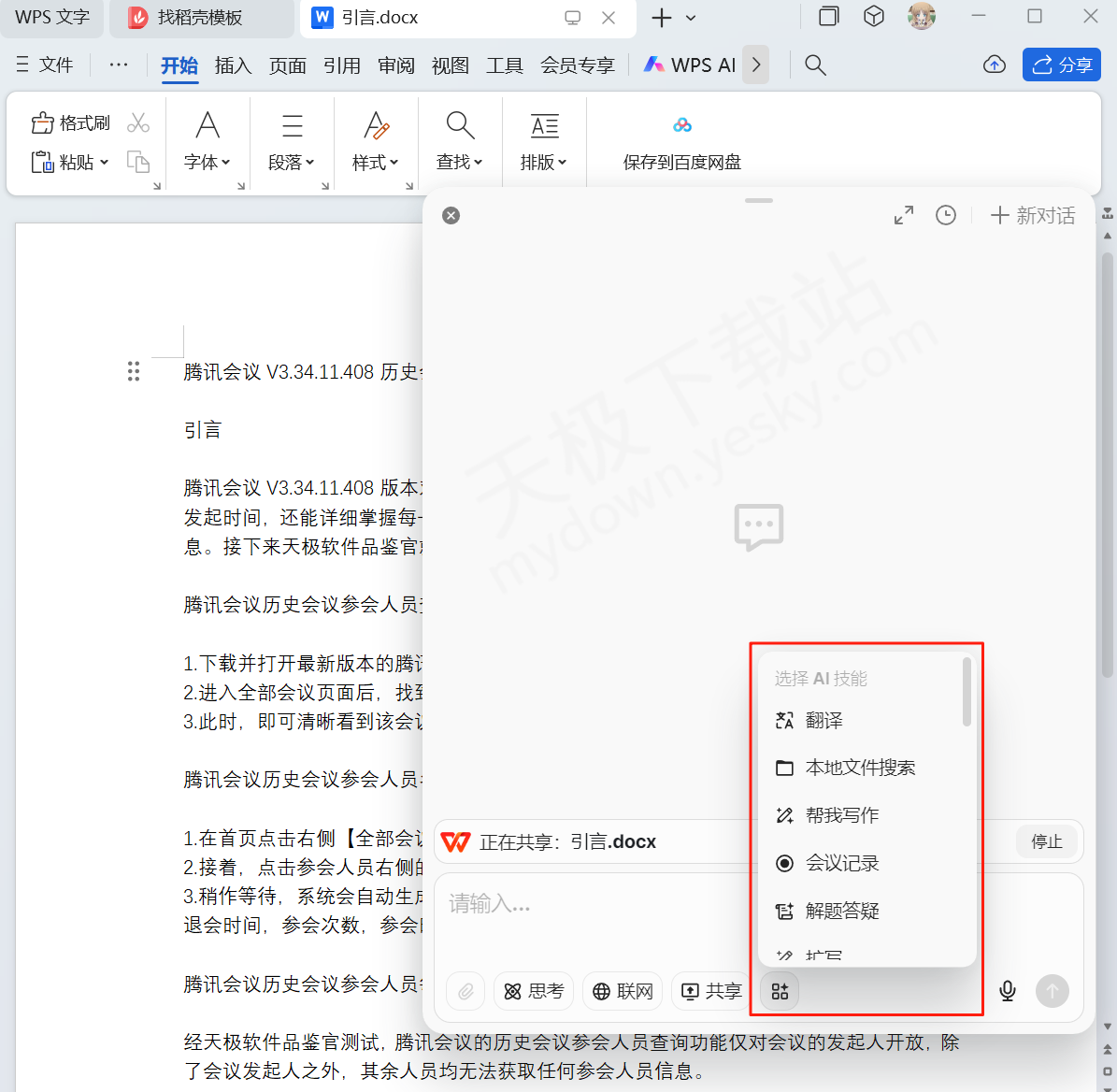Screen dimensions: 1117x1092
Task: Open the 字体 font group
Action: 208,142
